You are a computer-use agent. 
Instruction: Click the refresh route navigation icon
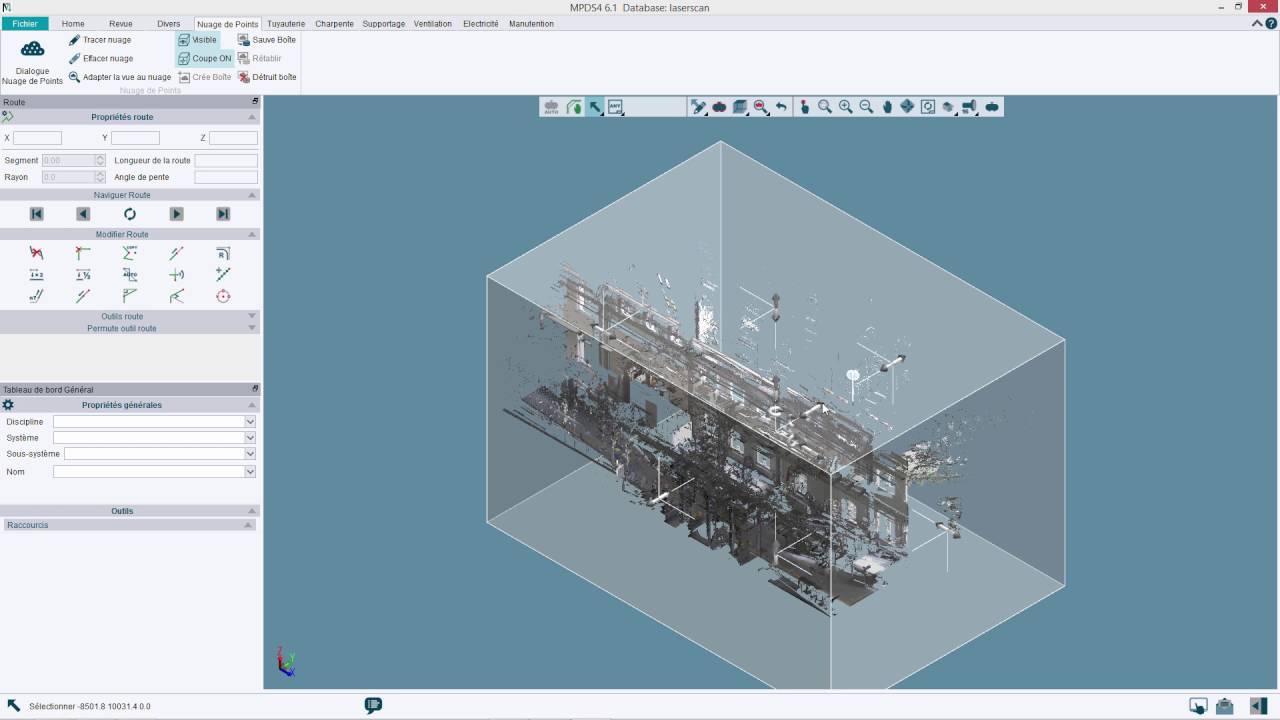(130, 214)
